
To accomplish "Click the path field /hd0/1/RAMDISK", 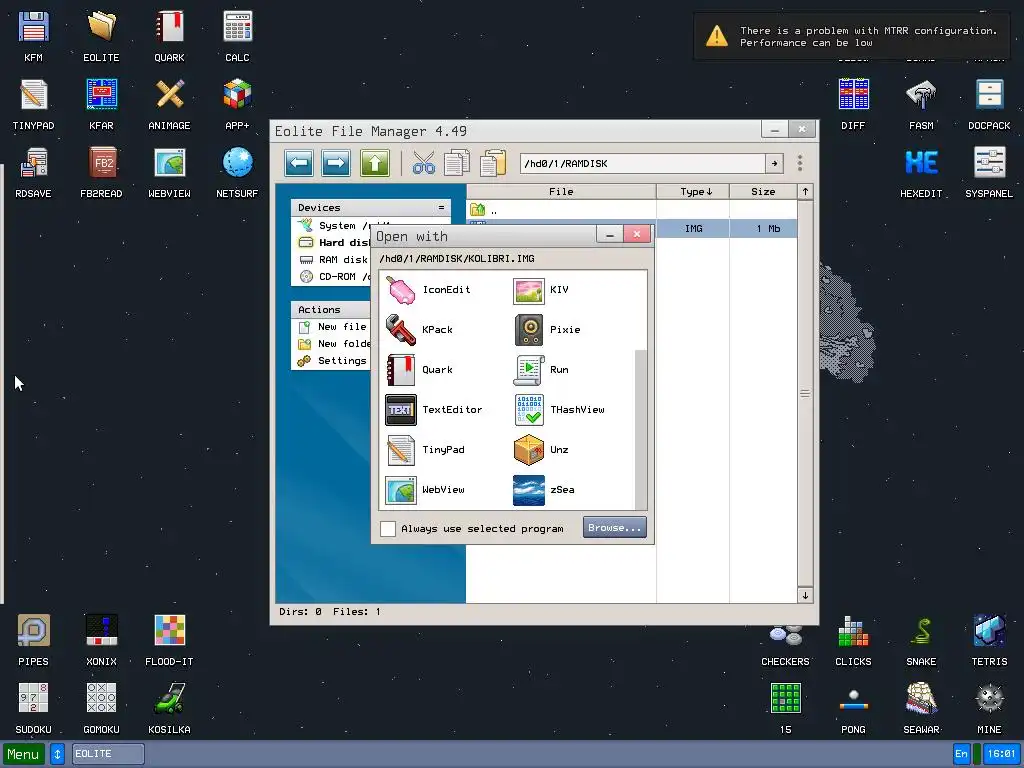I will 643,163.
